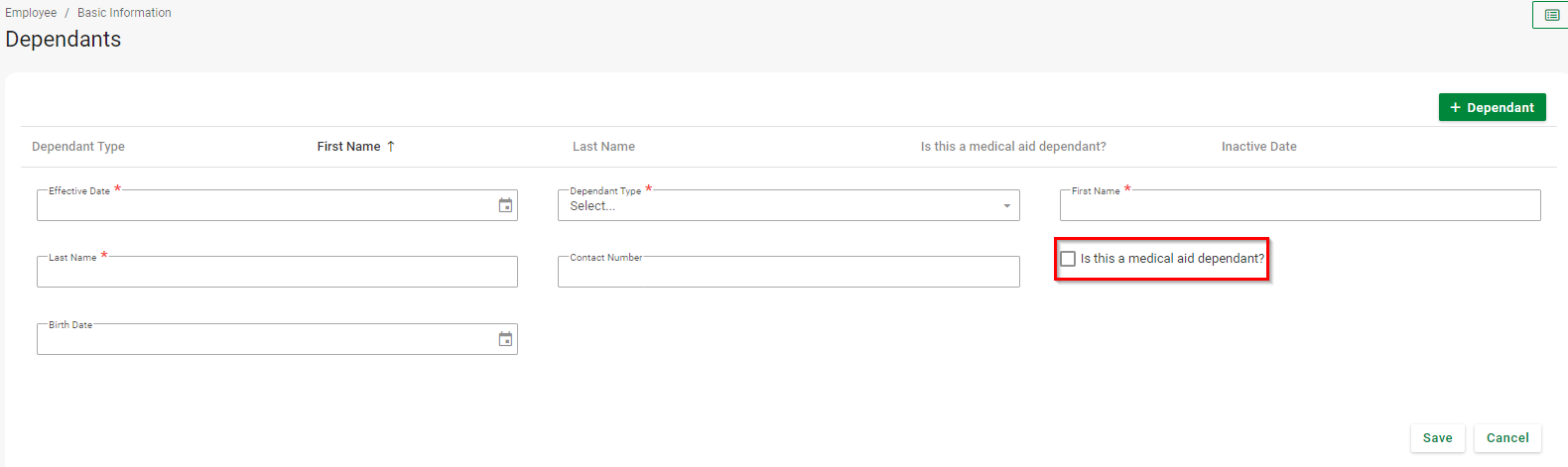Sort by medical aid dependant column header
Image resolution: width=1568 pixels, height=467 pixels.
point(1012,146)
